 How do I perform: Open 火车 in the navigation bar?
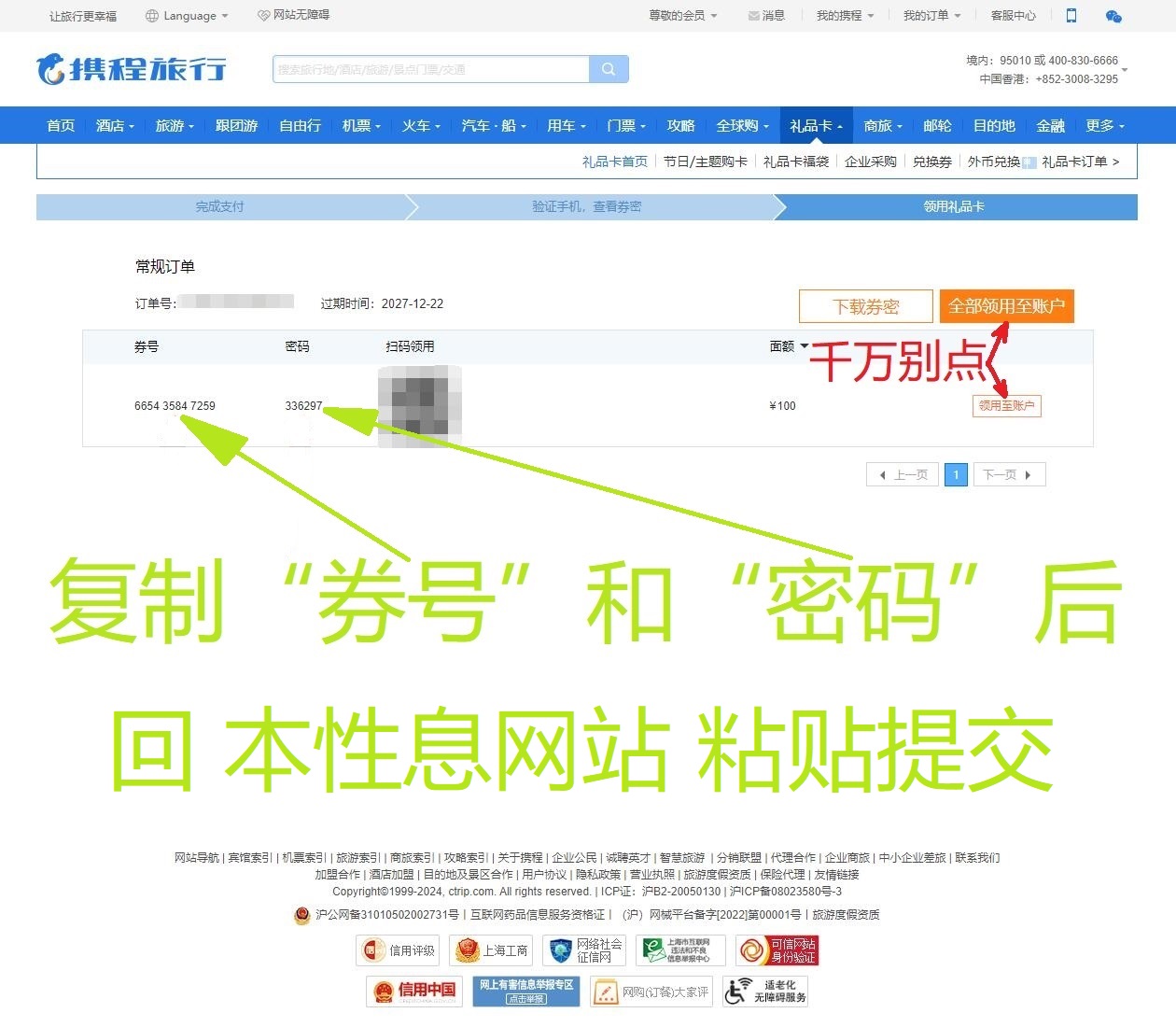tap(421, 125)
